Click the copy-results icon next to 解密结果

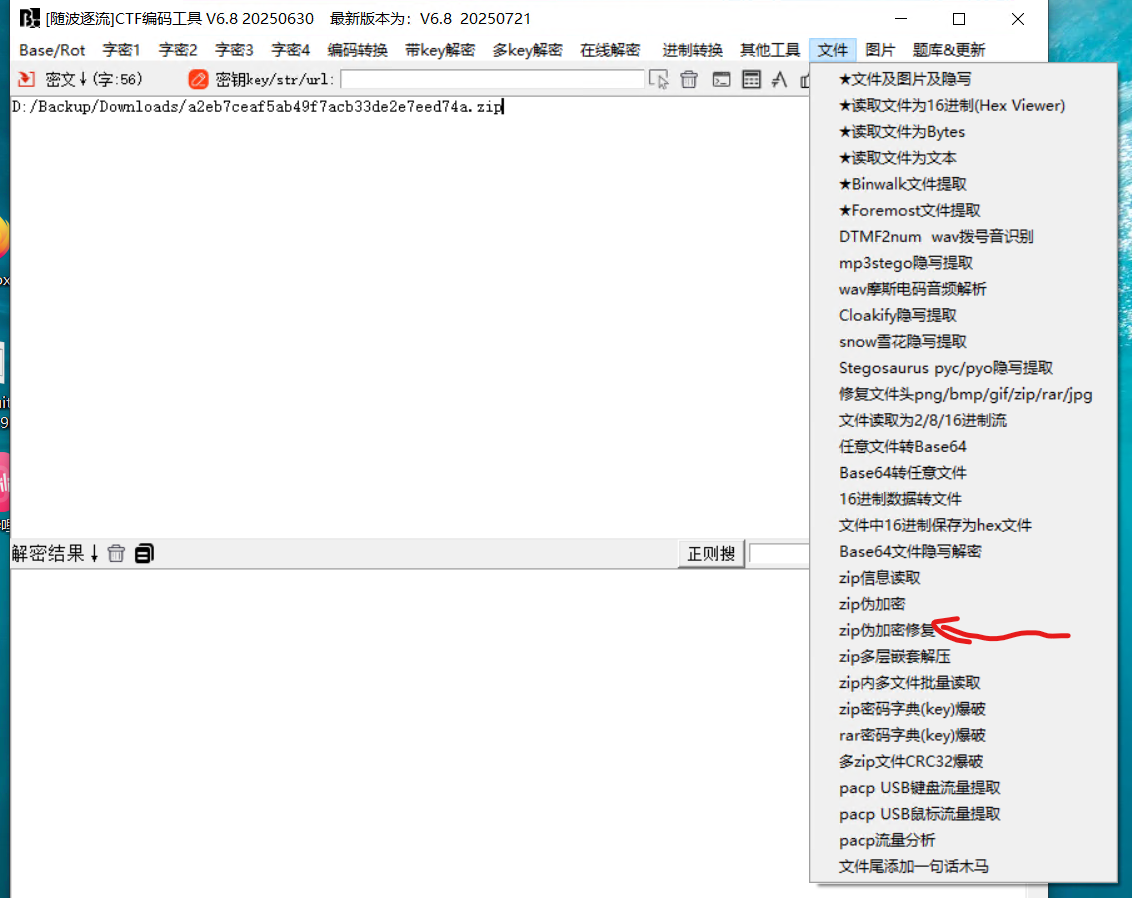pyautogui.click(x=143, y=553)
